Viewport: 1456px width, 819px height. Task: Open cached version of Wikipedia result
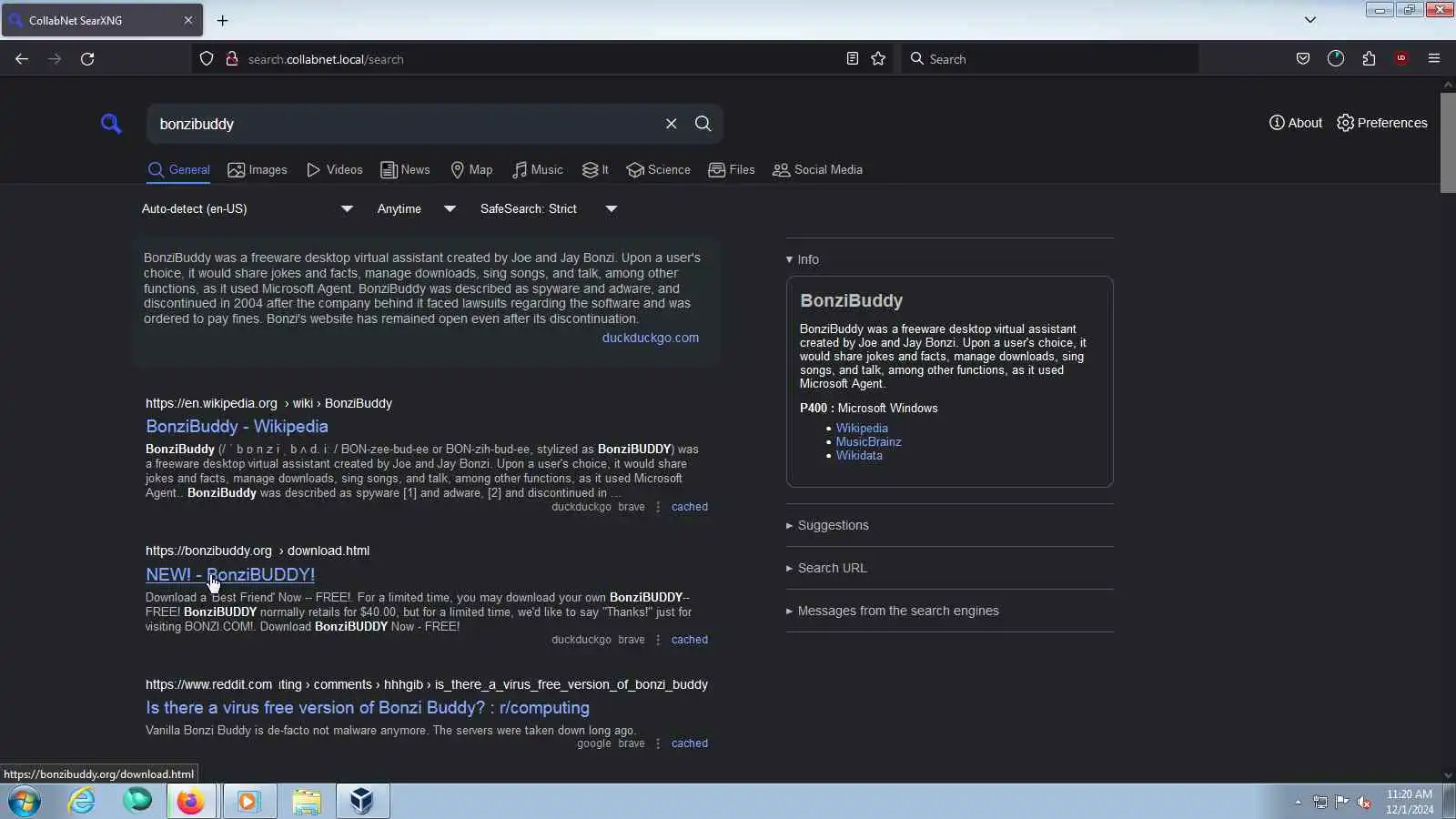(x=690, y=508)
